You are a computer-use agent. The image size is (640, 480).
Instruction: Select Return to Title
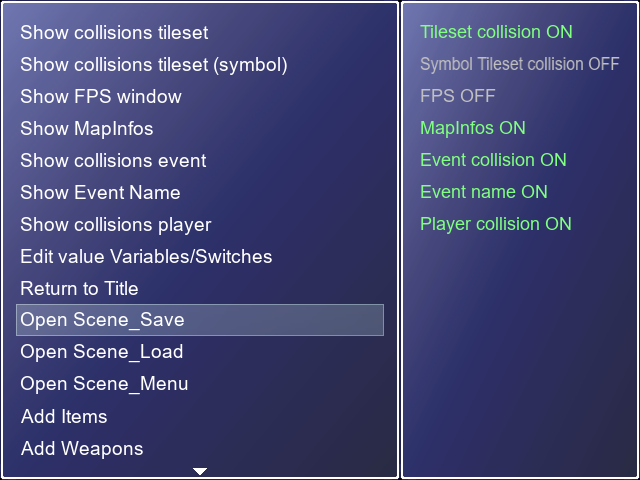(x=79, y=289)
